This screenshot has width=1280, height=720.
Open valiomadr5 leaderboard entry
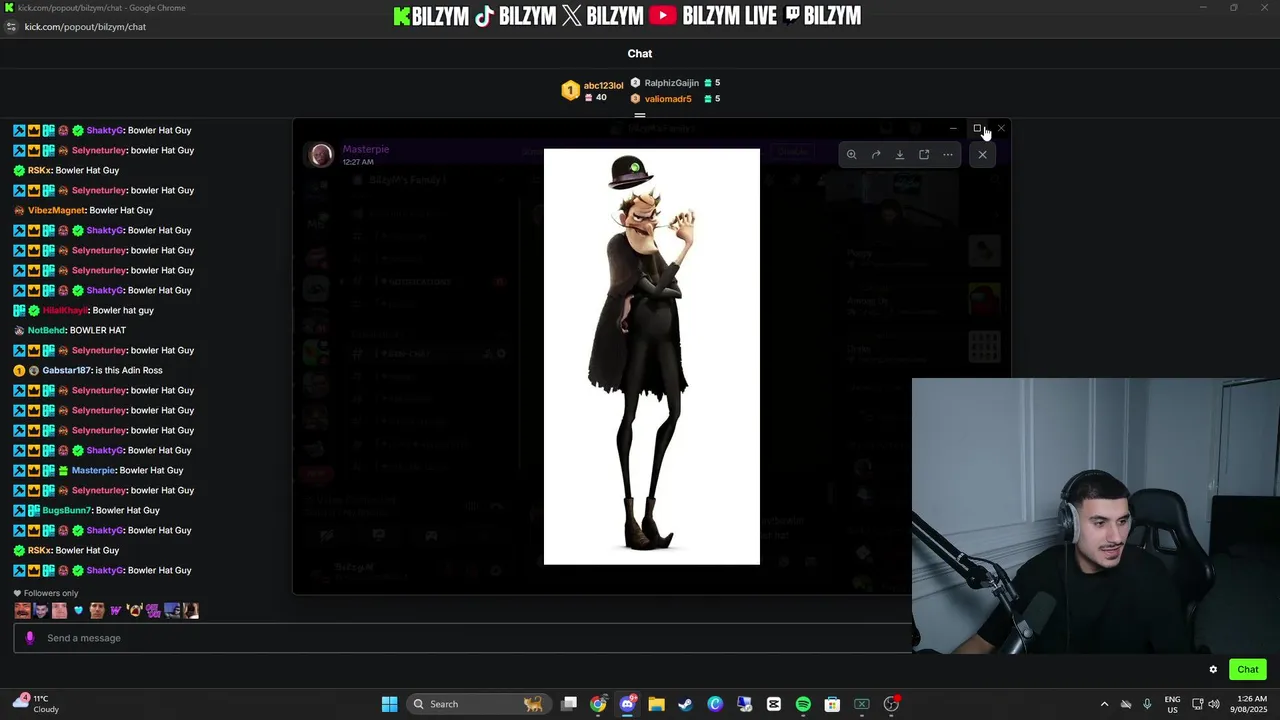(x=675, y=99)
